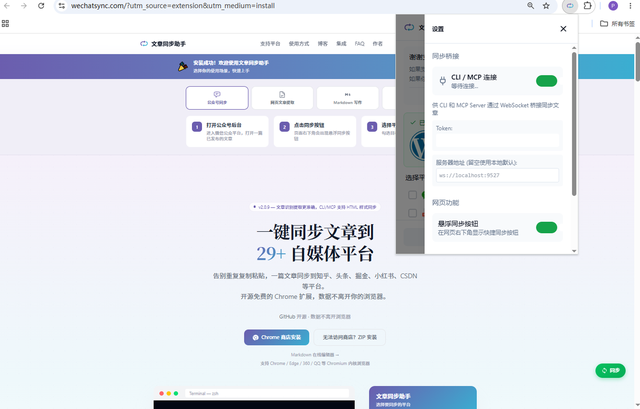The image size is (640, 409).
Task: Click the green dot in Terminal window
Action: pos(176,393)
